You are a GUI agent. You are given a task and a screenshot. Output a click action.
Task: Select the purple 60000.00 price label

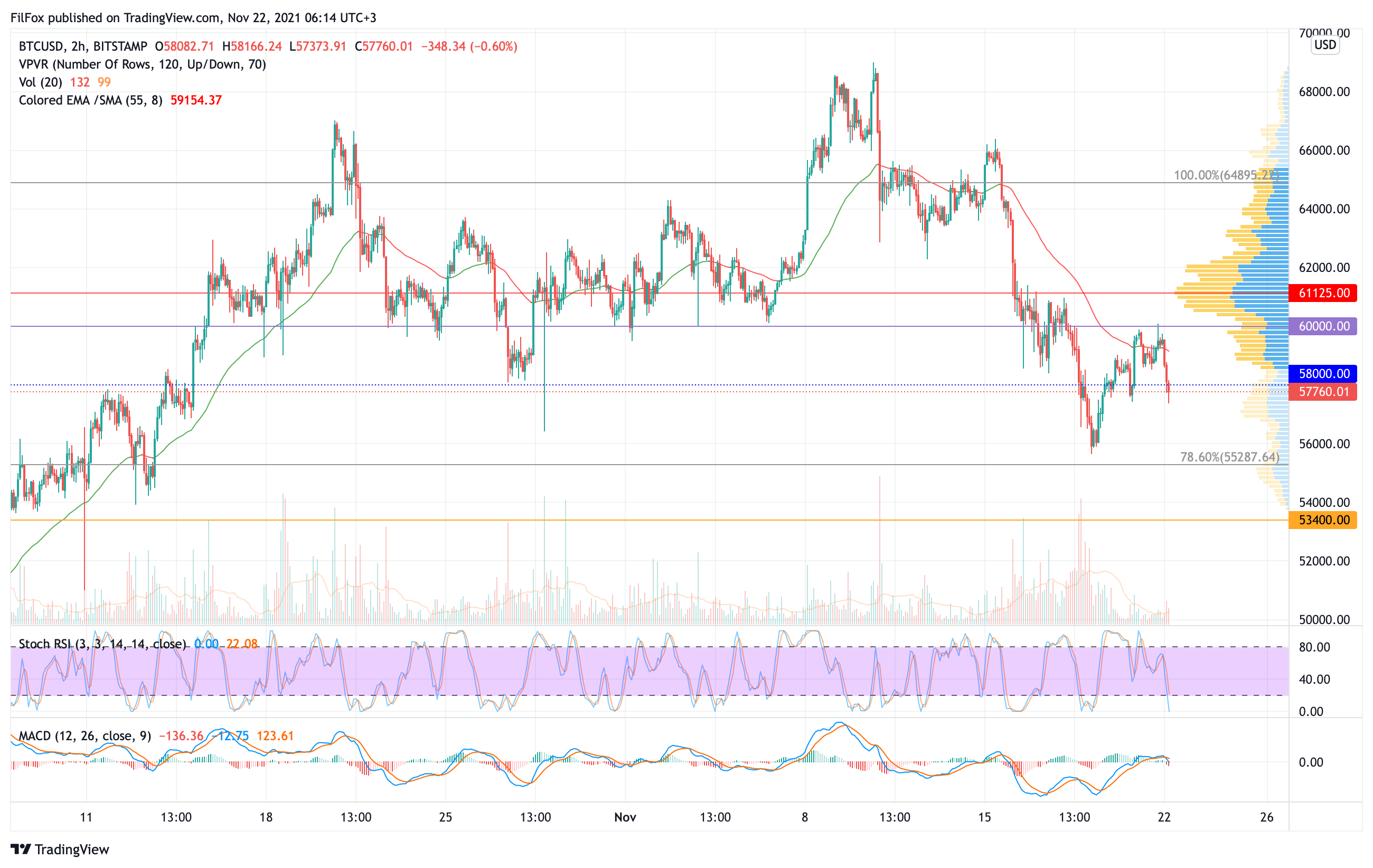point(1323,326)
